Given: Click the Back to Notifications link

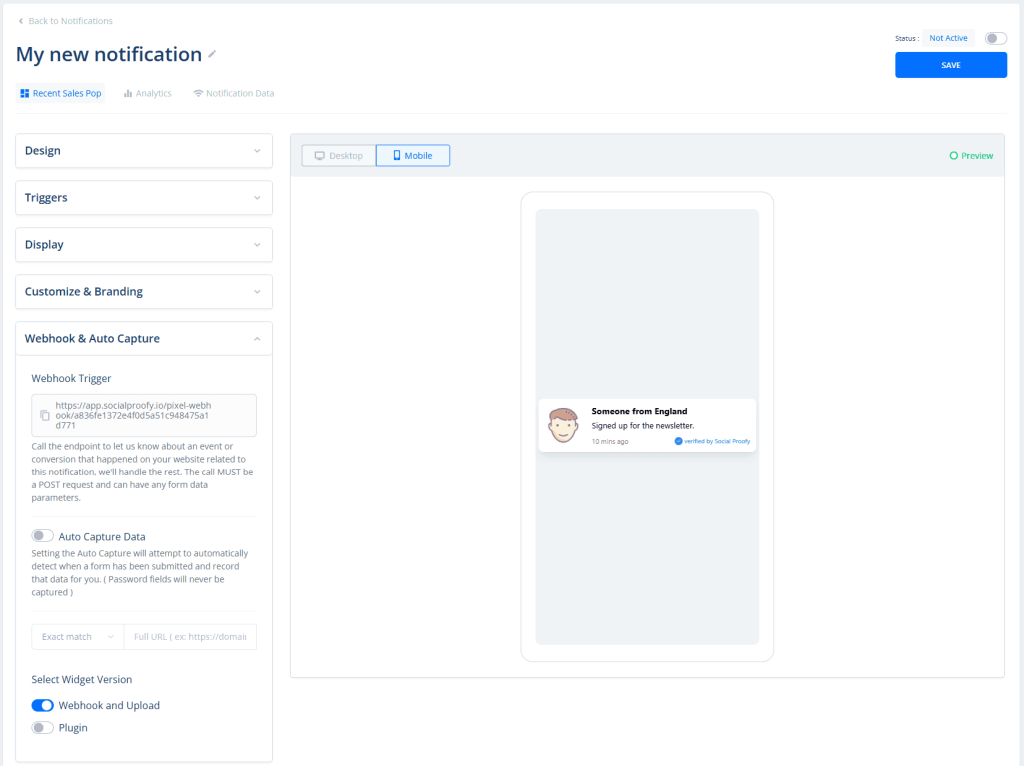Looking at the screenshot, I should (65, 20).
